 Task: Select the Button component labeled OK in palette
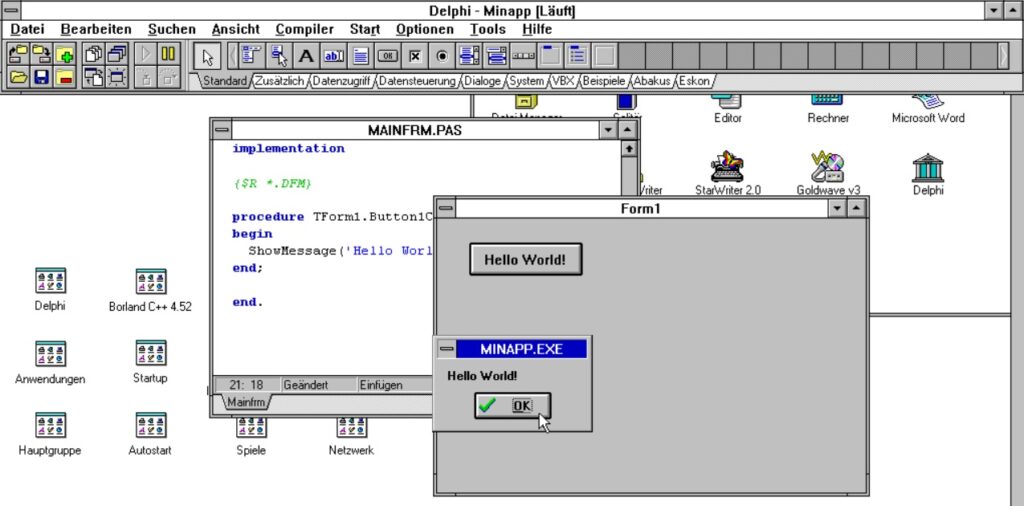tap(388, 55)
